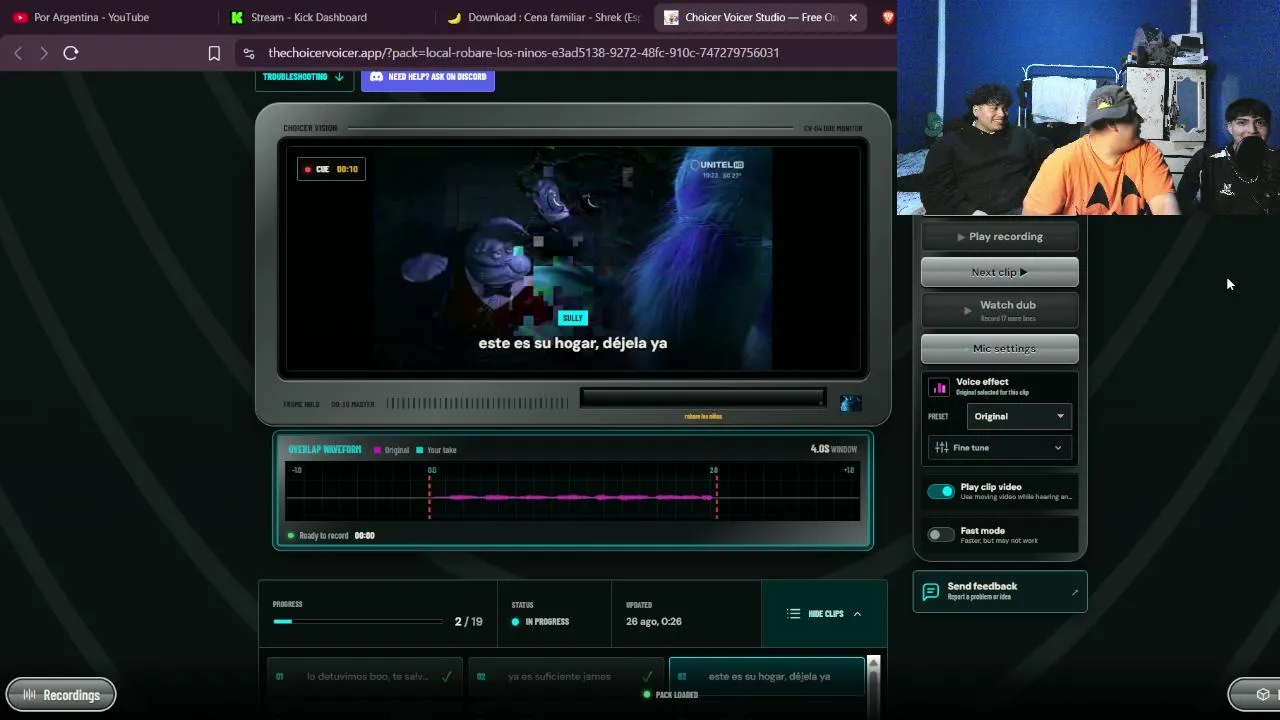Click the waveform icon in Recordings button
Viewport: 1280px width, 720px height.
30,695
